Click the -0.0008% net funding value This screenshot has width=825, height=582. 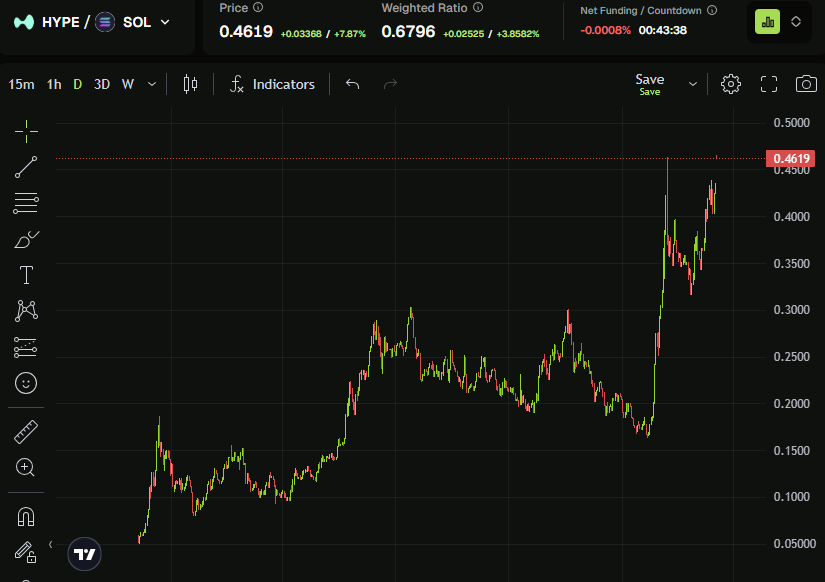[605, 30]
